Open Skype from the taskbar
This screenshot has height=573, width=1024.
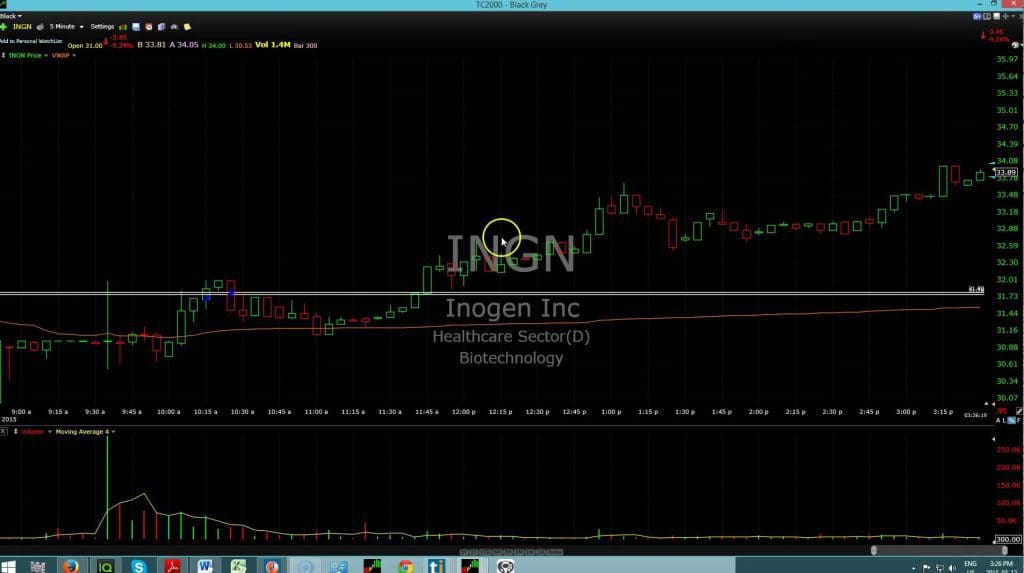pos(138,566)
